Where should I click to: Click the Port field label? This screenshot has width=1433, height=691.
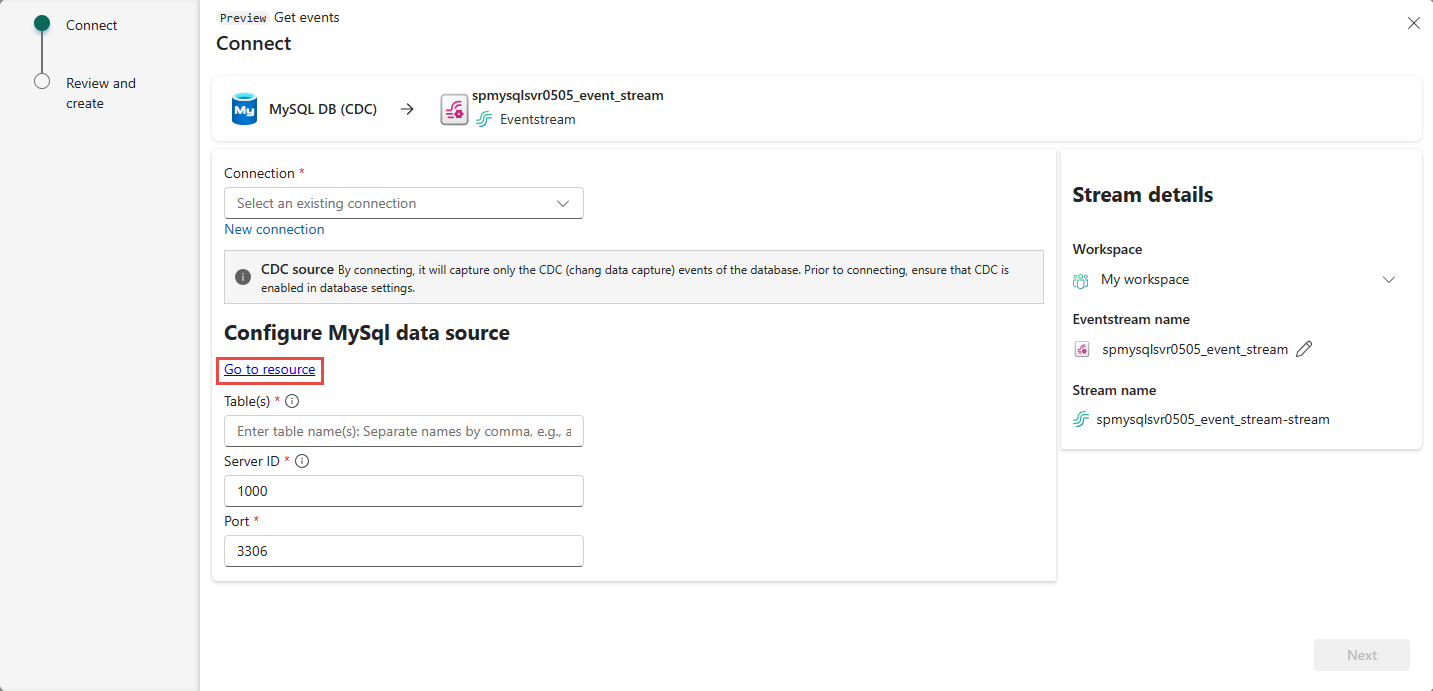click(x=238, y=521)
